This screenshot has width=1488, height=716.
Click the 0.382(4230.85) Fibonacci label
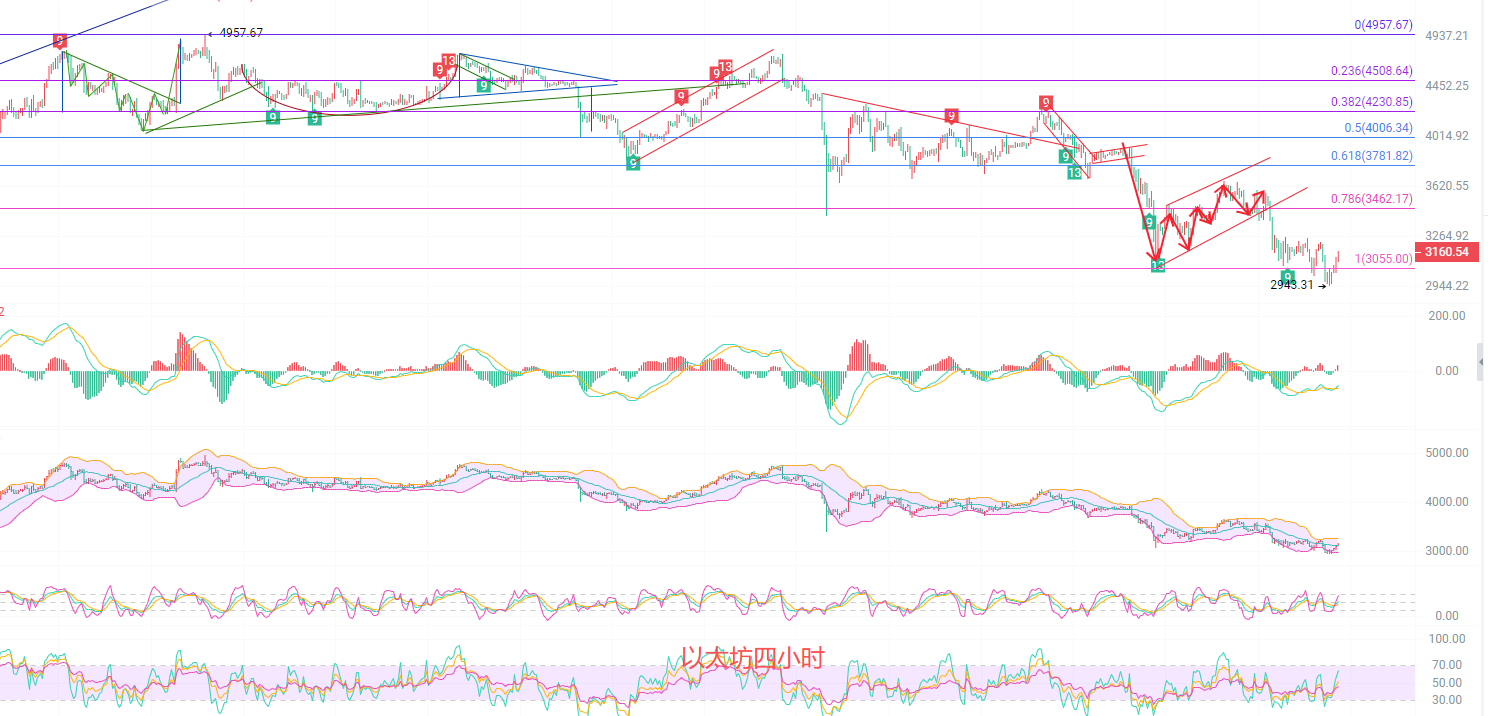tap(1371, 102)
